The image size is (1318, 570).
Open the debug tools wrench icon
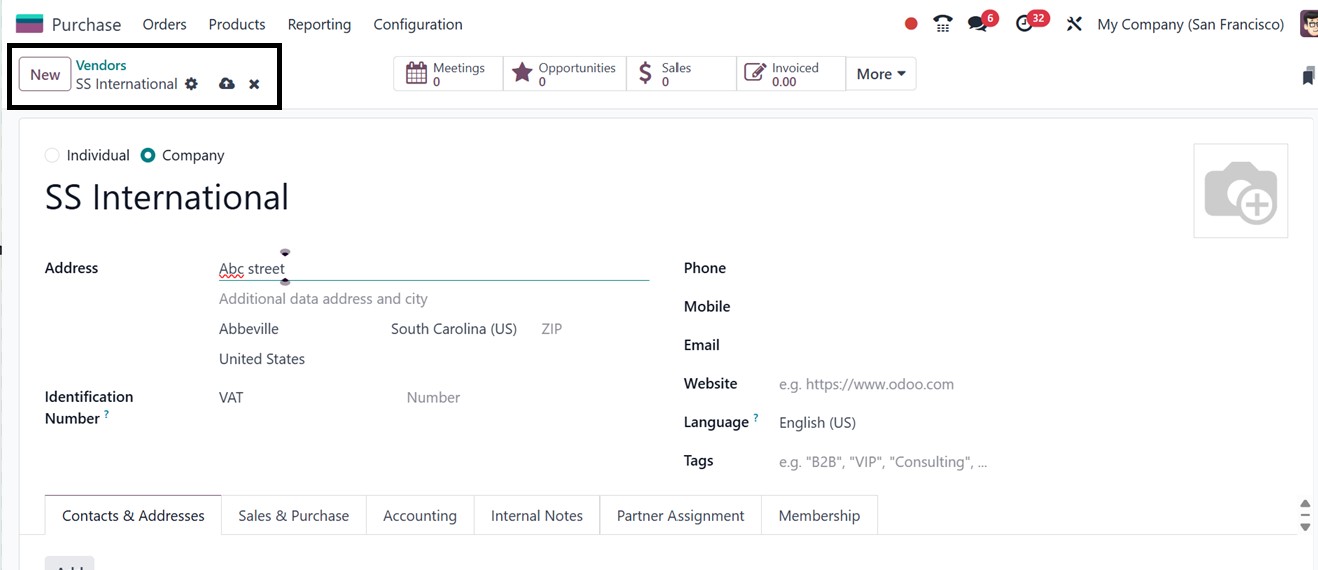pos(1074,24)
